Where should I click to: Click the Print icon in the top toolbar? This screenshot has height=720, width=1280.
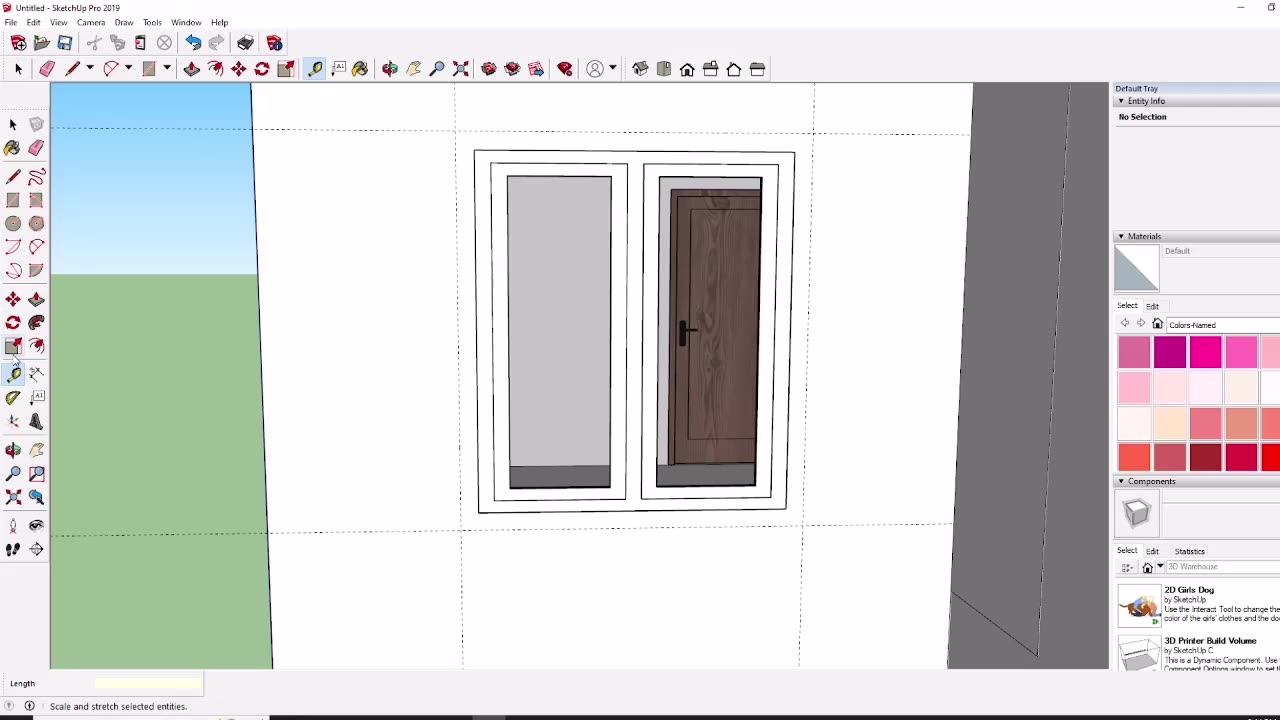[245, 43]
